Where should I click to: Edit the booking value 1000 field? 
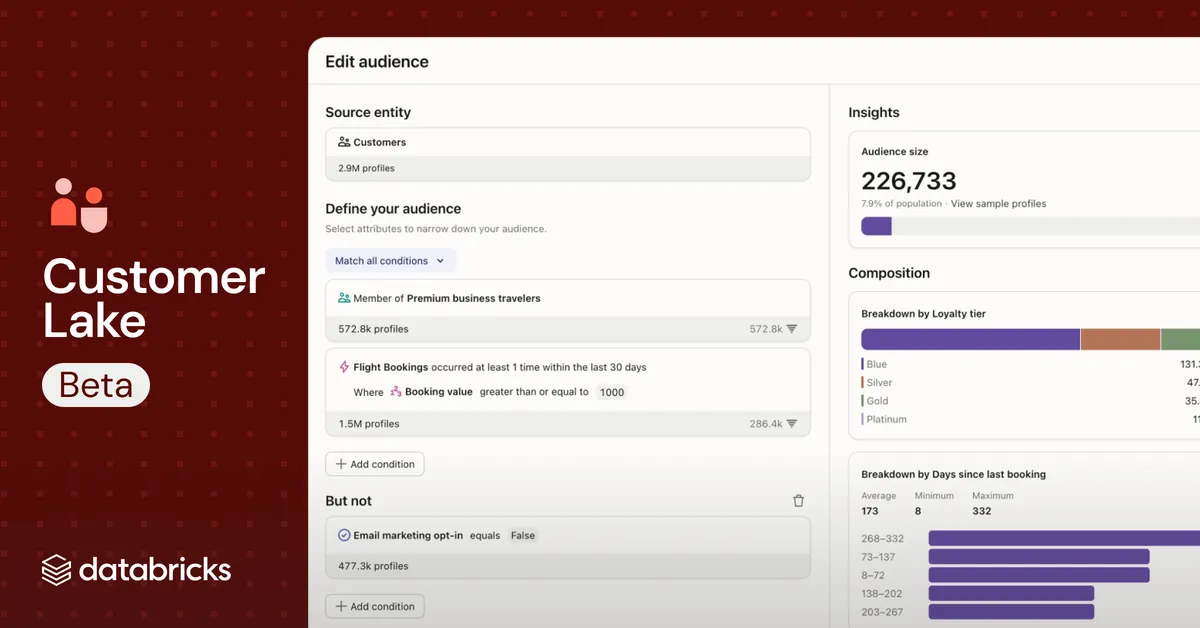612,392
